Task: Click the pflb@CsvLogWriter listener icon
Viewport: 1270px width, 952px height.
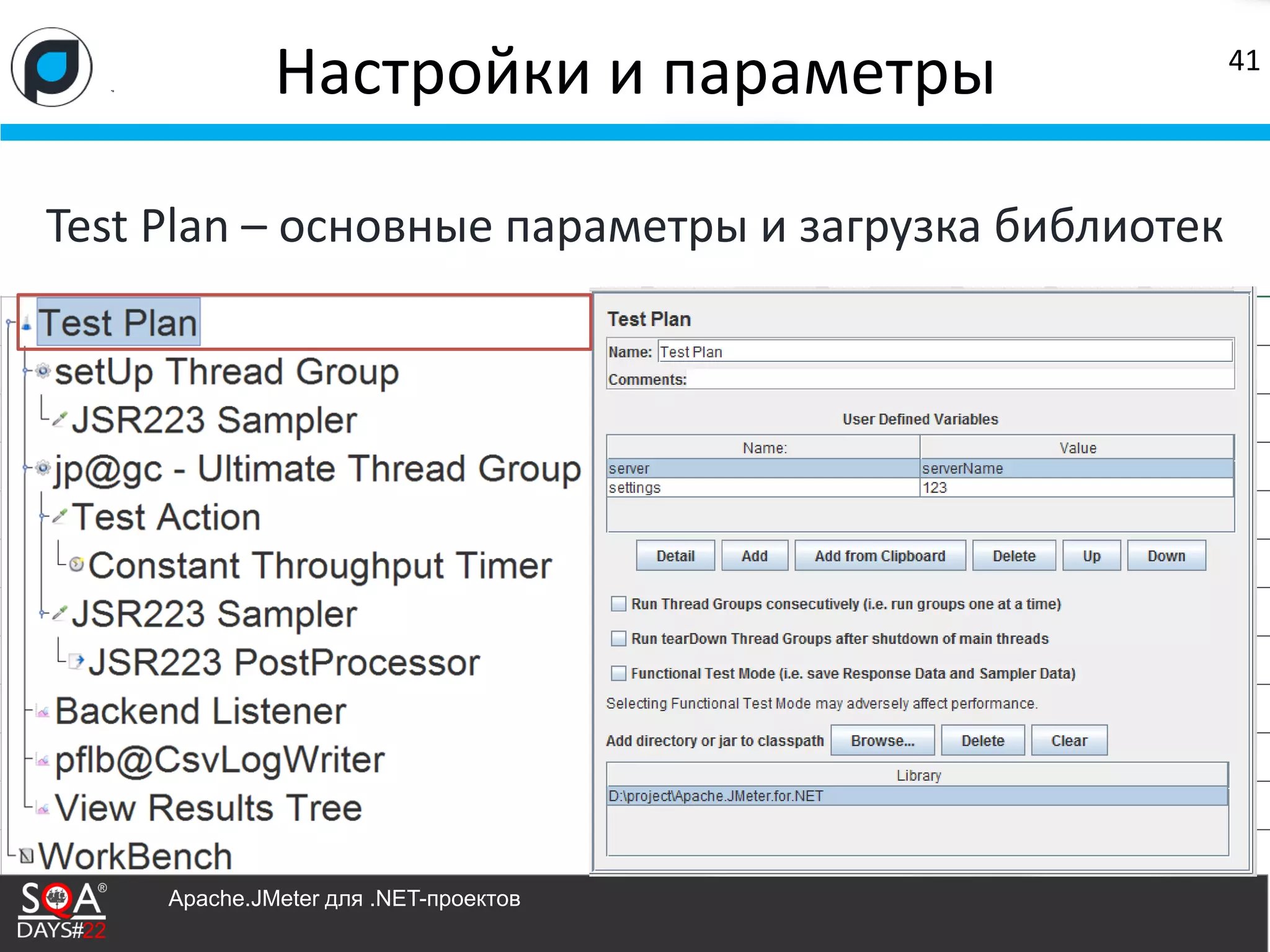Action: click(43, 759)
